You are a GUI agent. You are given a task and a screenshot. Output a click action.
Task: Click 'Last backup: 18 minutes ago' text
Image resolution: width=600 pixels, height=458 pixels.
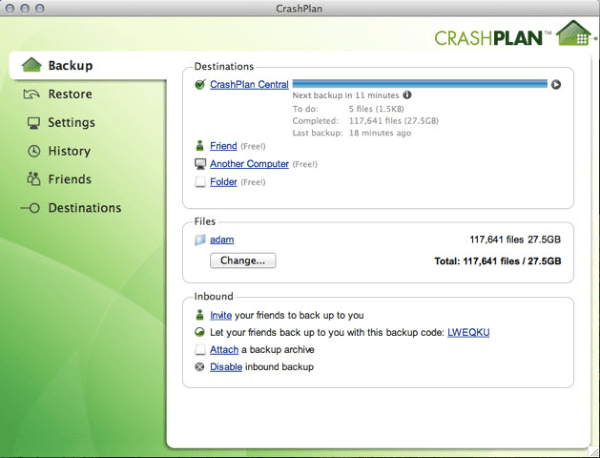tap(352, 133)
